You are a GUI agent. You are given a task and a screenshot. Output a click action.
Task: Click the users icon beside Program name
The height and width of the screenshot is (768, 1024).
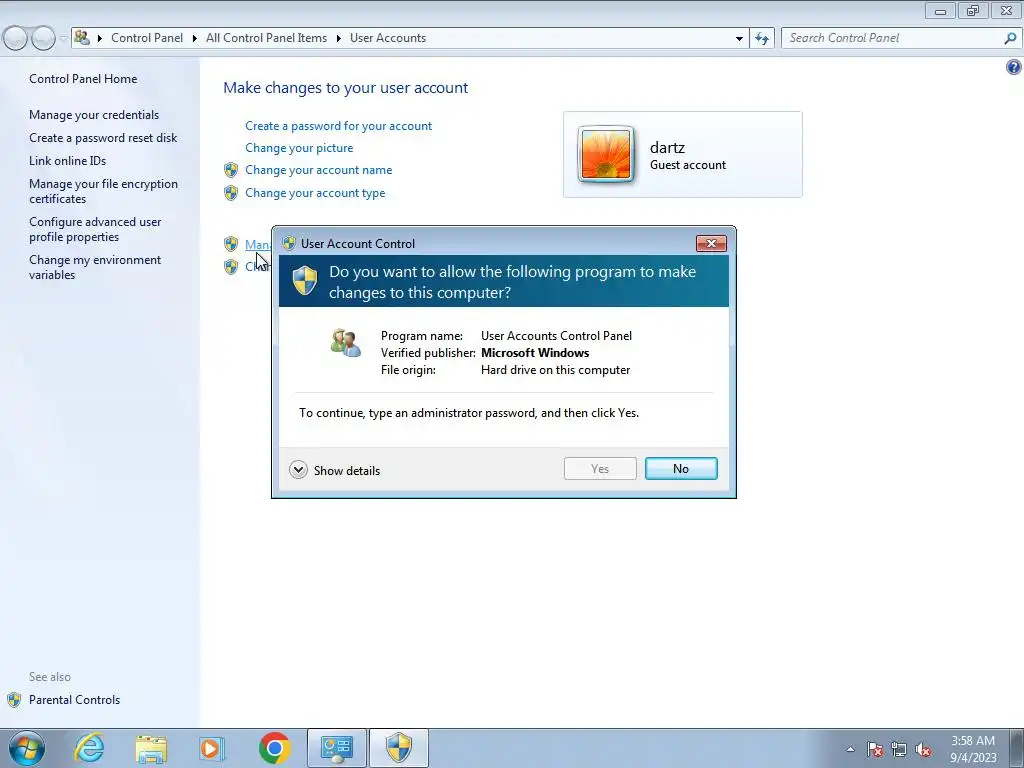point(346,343)
